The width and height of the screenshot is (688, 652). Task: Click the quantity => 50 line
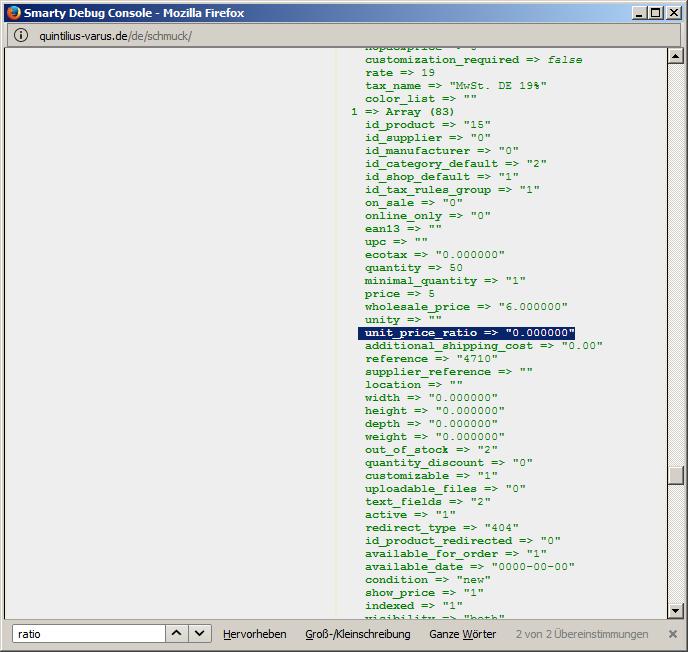click(x=414, y=268)
